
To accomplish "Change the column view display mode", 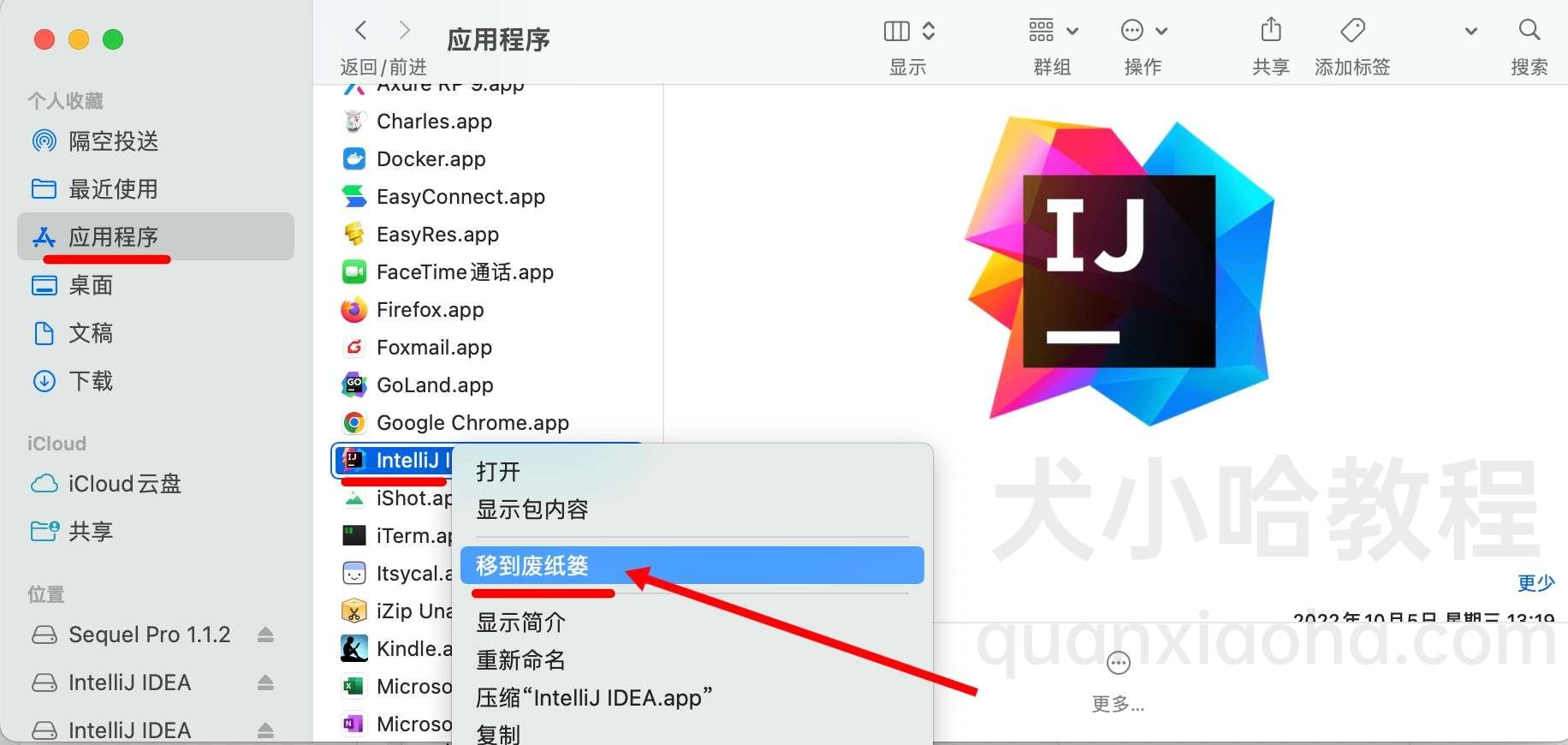I will [x=909, y=31].
